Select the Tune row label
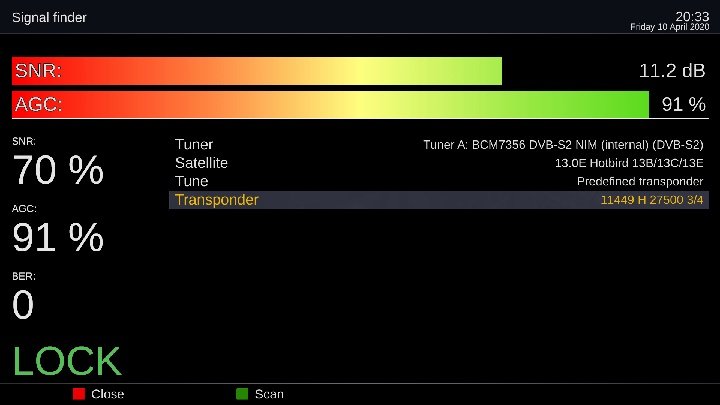The height and width of the screenshot is (405, 720). pyautogui.click(x=191, y=181)
